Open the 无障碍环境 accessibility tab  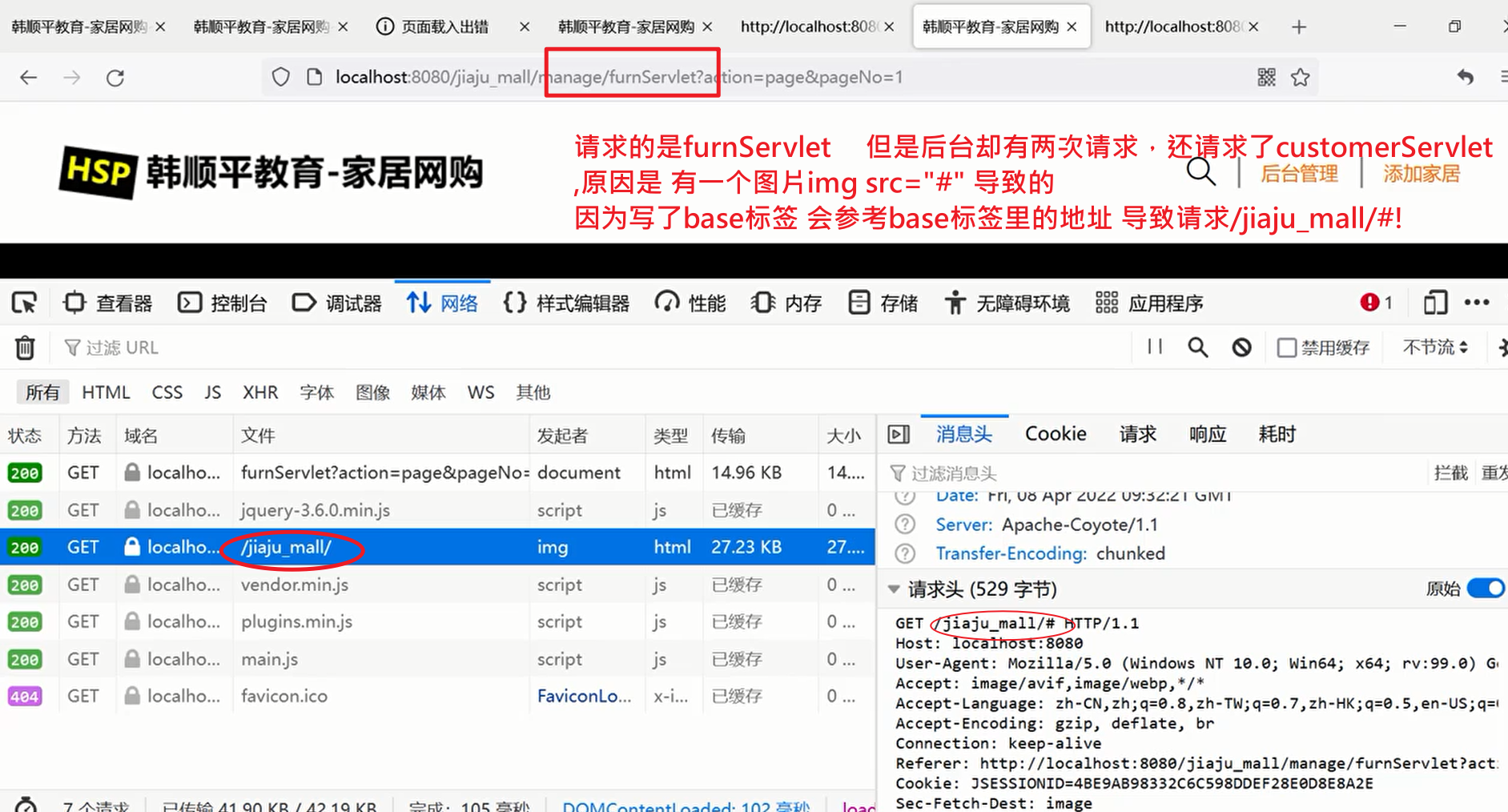[1007, 303]
